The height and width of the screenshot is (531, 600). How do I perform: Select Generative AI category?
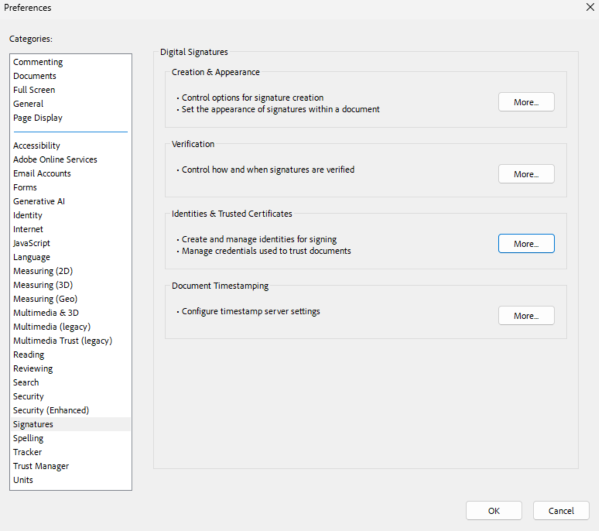click(39, 201)
